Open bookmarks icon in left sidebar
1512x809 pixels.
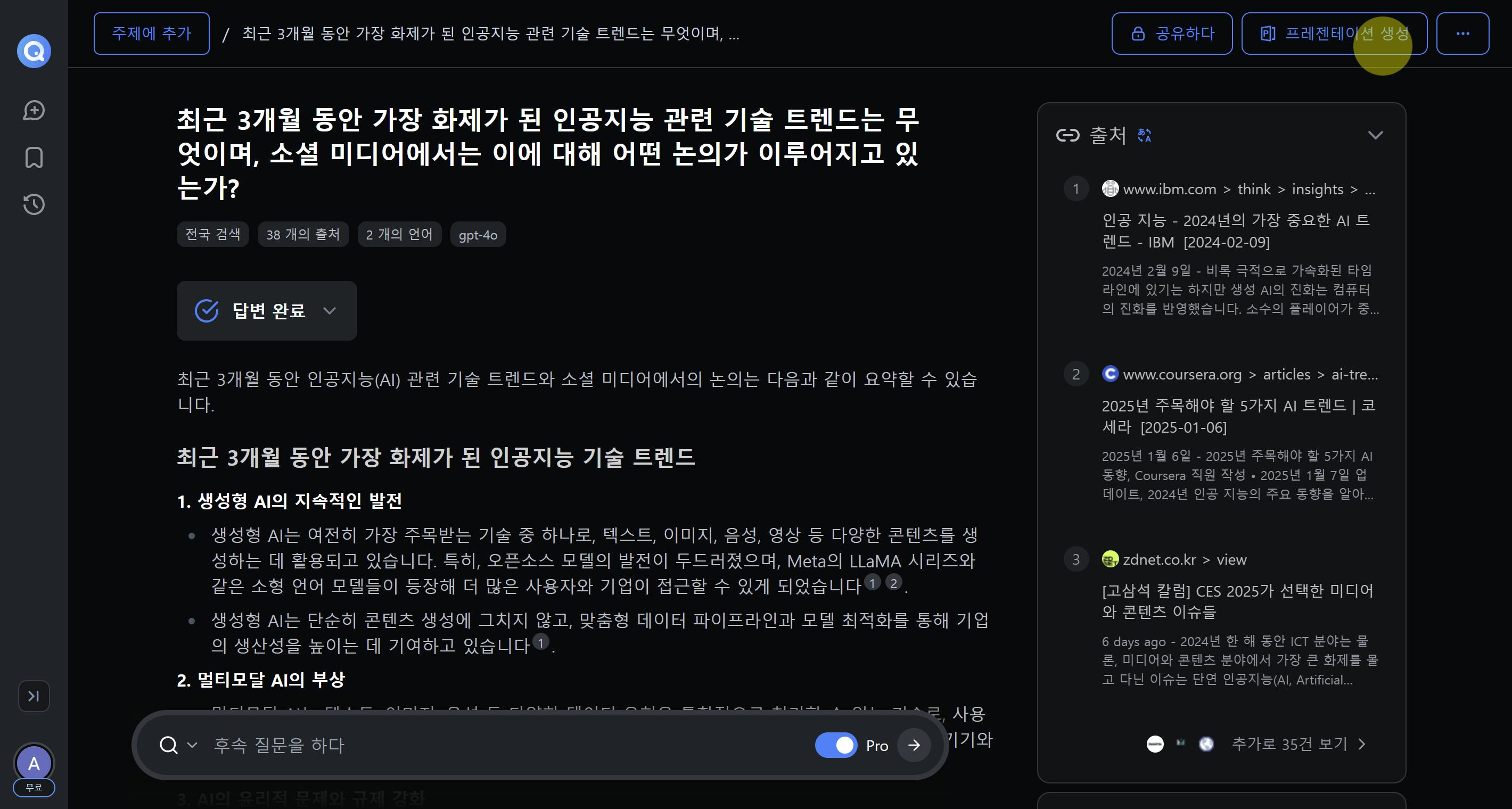[x=34, y=158]
